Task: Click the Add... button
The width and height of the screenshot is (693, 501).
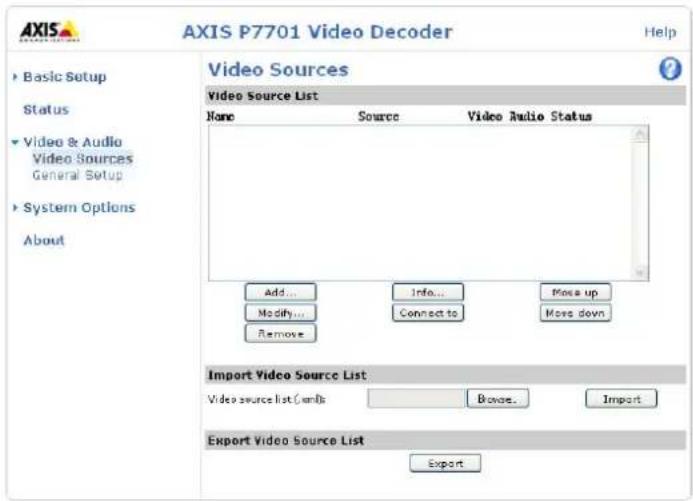Action: point(280,292)
